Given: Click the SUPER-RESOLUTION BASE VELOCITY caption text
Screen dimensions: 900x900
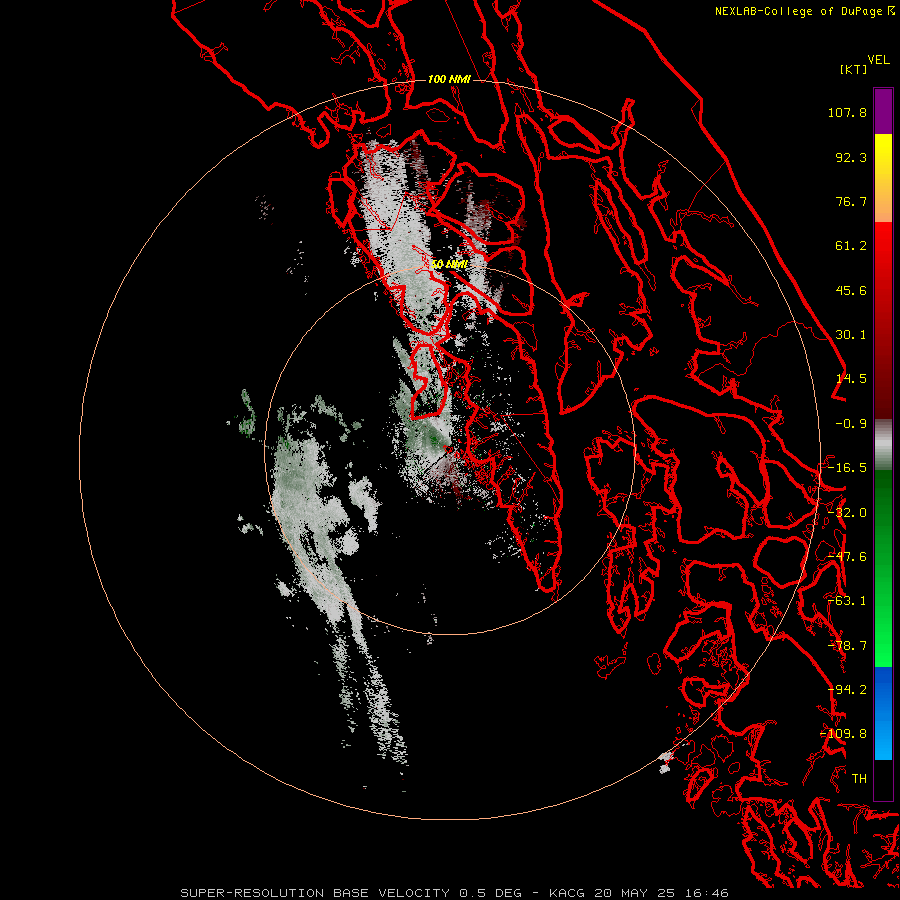Looking at the screenshot, I should pyautogui.click(x=317, y=893).
